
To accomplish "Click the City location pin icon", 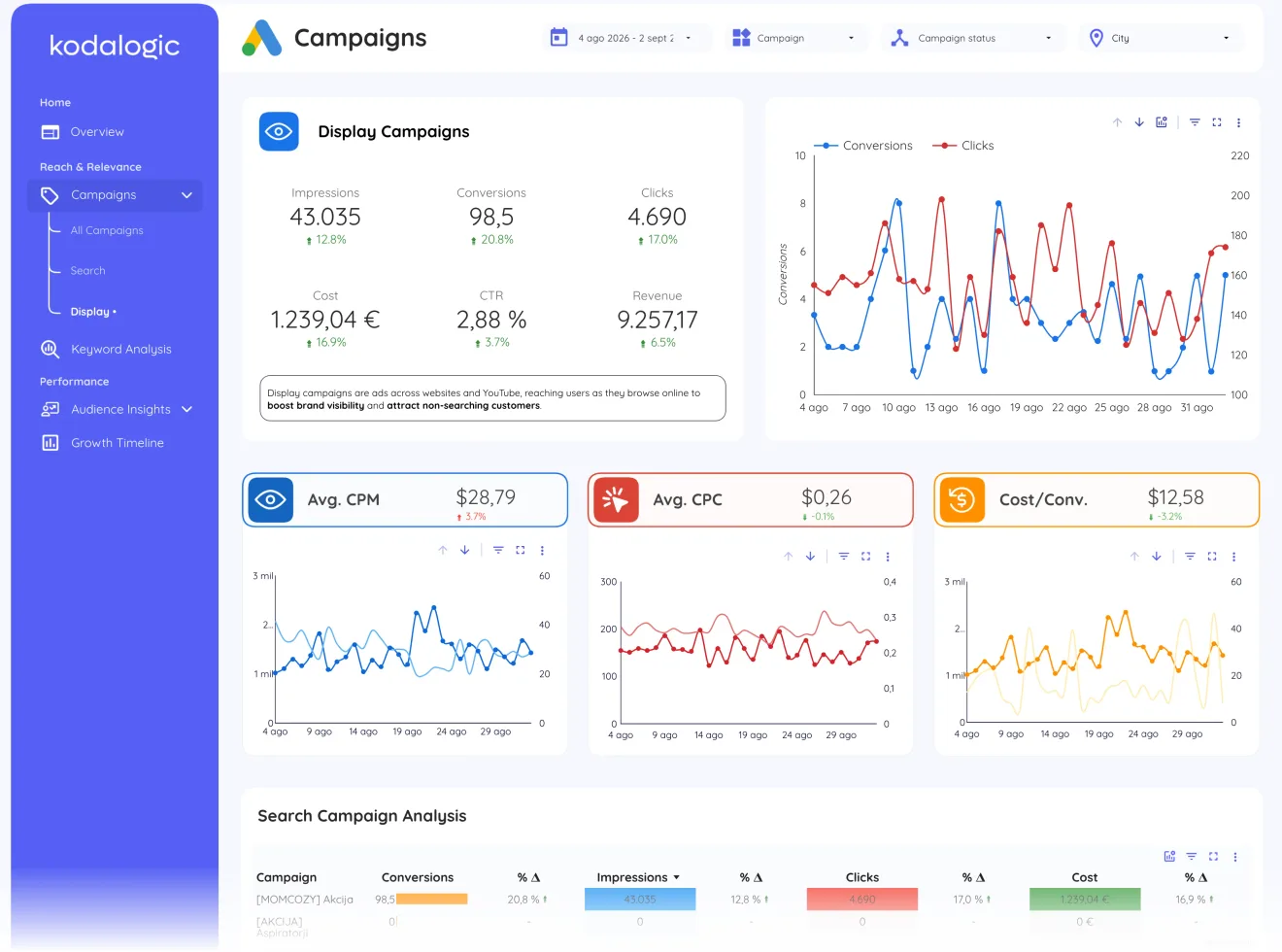I will tap(1096, 38).
